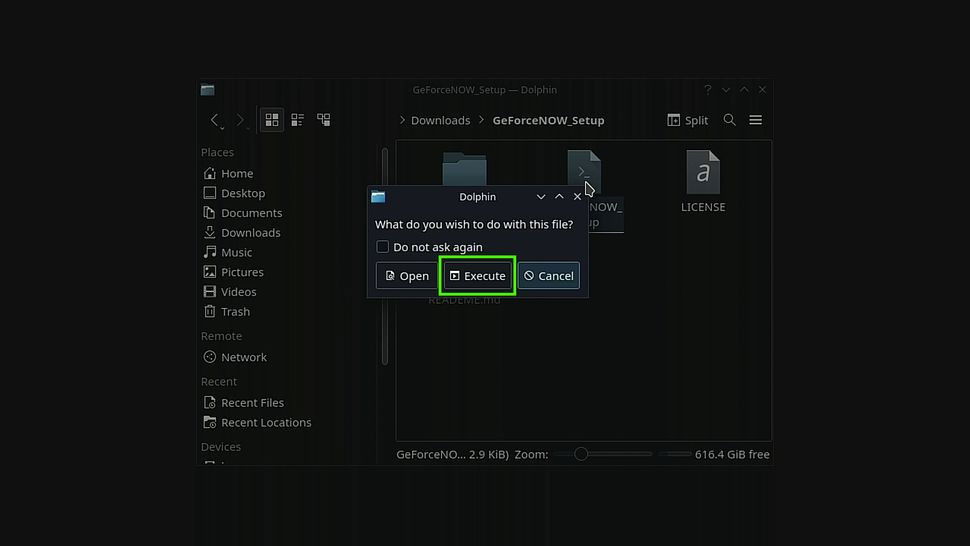970x546 pixels.
Task: Switch to Details tree view mode
Action: [324, 120]
